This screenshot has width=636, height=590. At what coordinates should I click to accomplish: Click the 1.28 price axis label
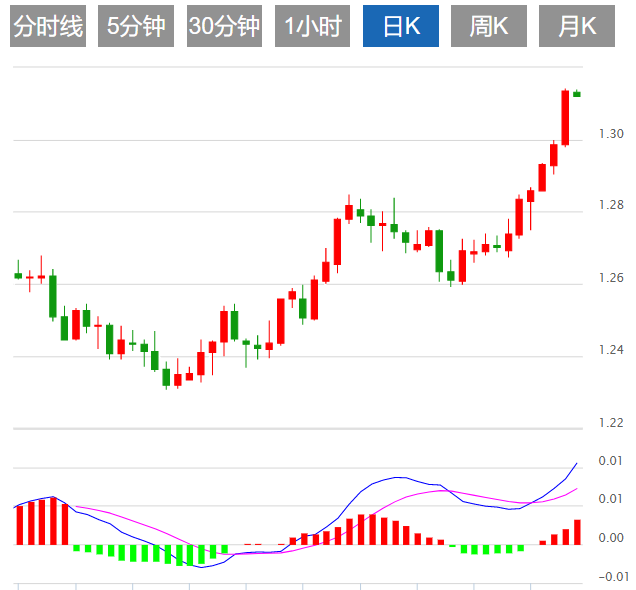tap(611, 205)
